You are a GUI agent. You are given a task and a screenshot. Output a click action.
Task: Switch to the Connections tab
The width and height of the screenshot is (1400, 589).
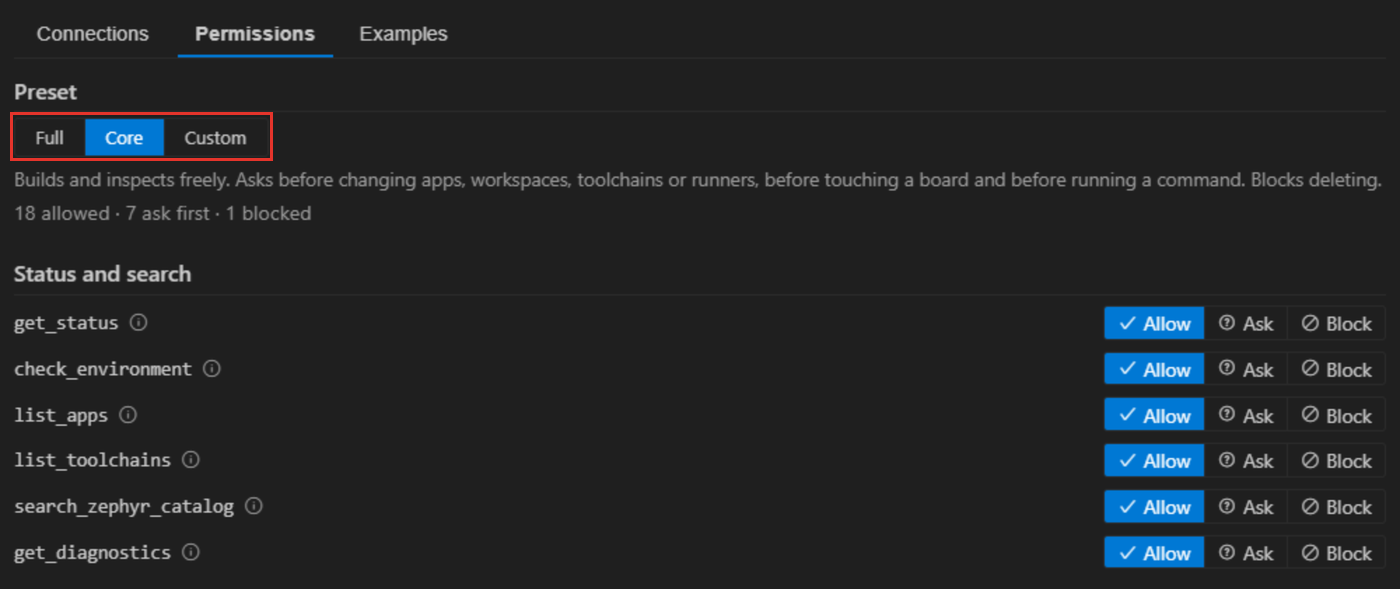(x=93, y=33)
